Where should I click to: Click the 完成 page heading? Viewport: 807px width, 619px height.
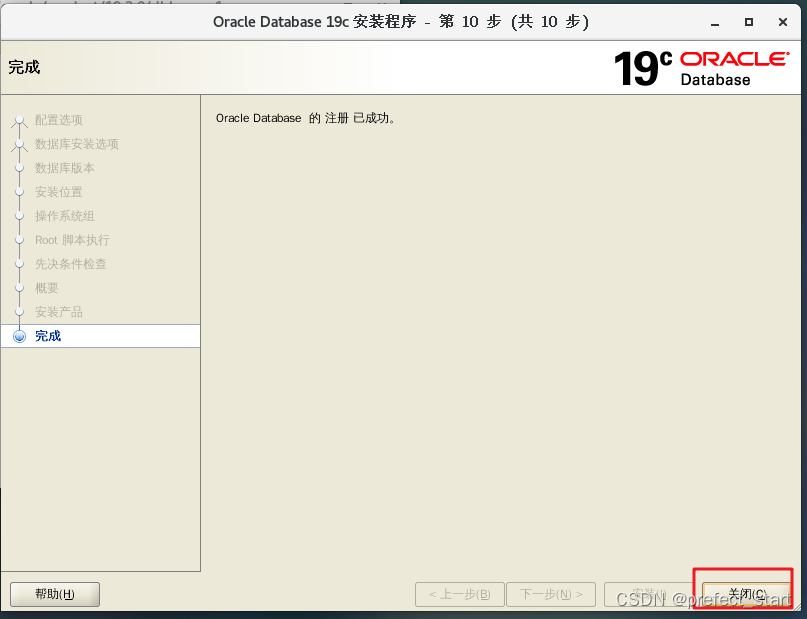24,67
